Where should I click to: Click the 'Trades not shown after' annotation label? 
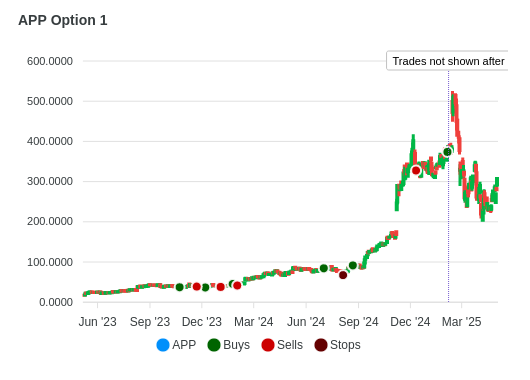[448, 61]
